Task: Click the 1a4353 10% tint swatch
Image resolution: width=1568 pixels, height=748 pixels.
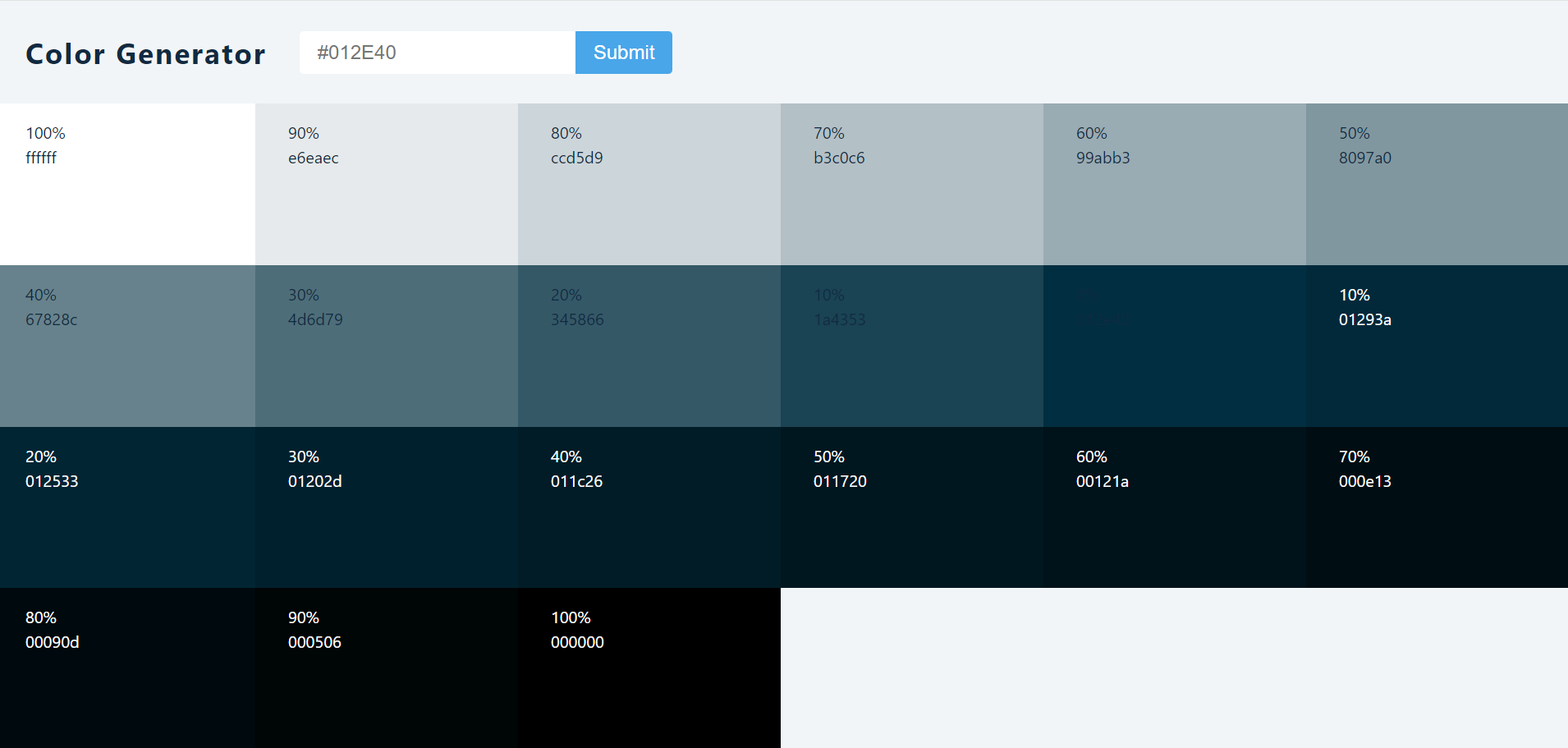Action: (x=911, y=346)
